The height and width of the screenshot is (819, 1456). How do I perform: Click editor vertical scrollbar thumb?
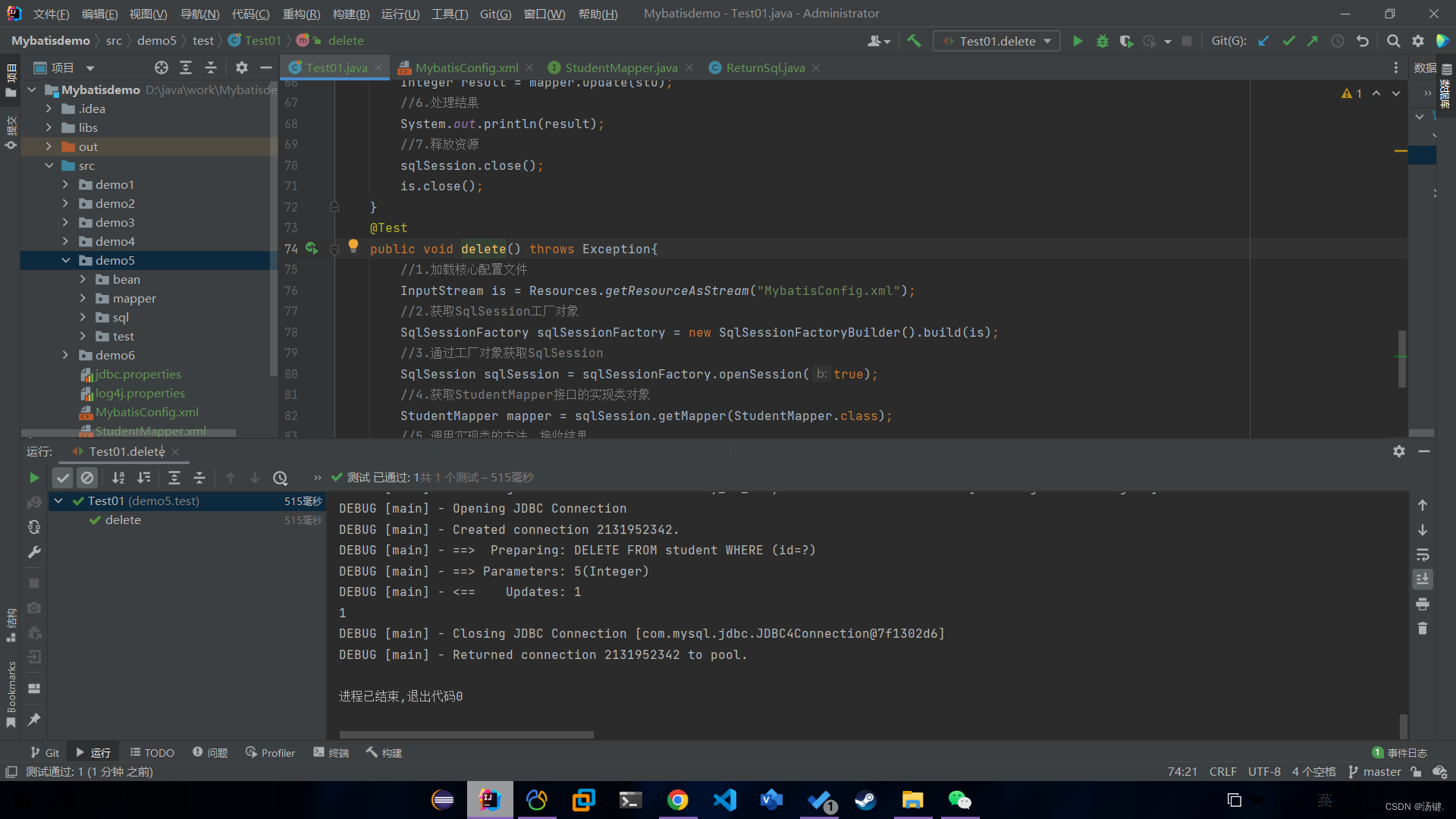(x=1402, y=358)
